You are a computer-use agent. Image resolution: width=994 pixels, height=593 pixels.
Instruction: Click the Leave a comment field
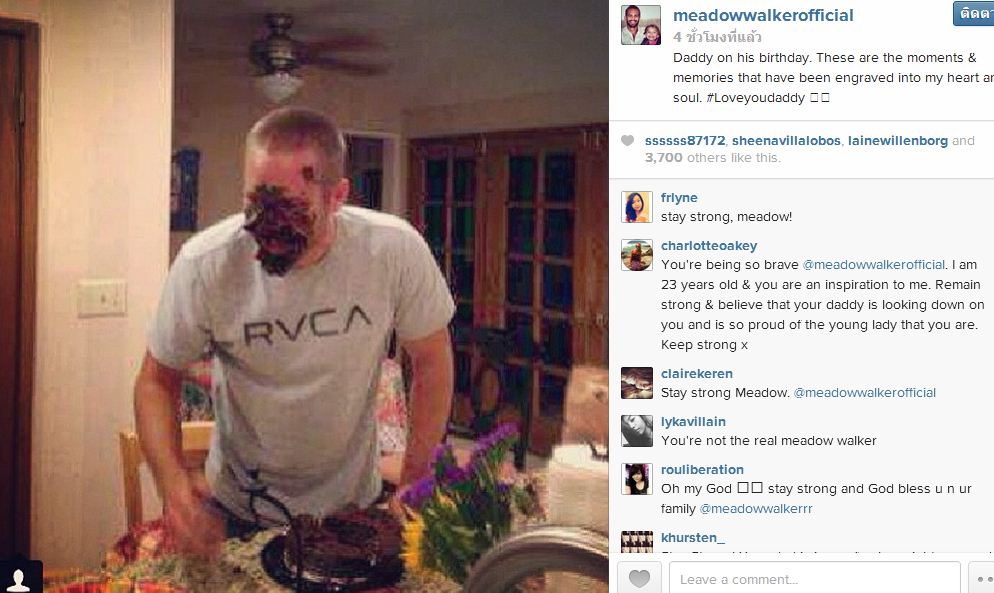click(x=815, y=578)
